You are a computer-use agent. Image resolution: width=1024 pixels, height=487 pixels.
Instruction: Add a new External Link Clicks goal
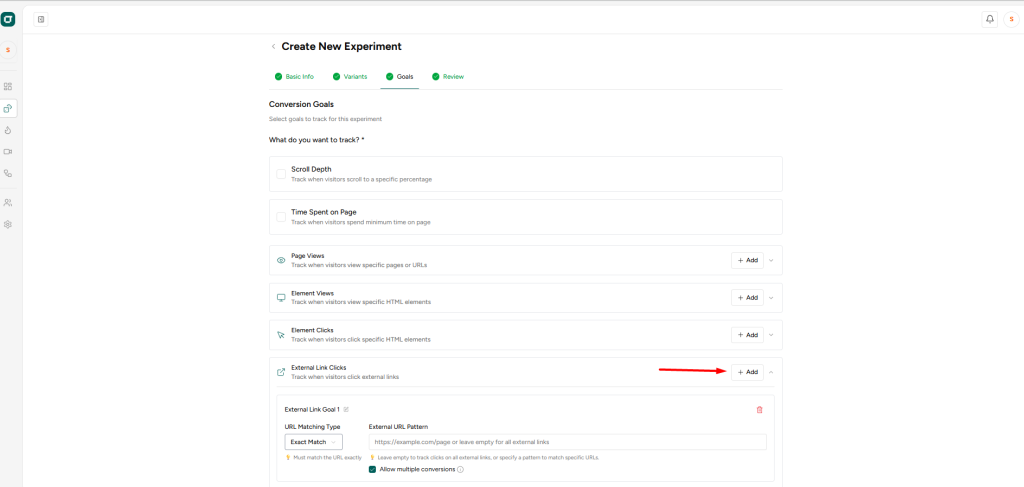747,372
